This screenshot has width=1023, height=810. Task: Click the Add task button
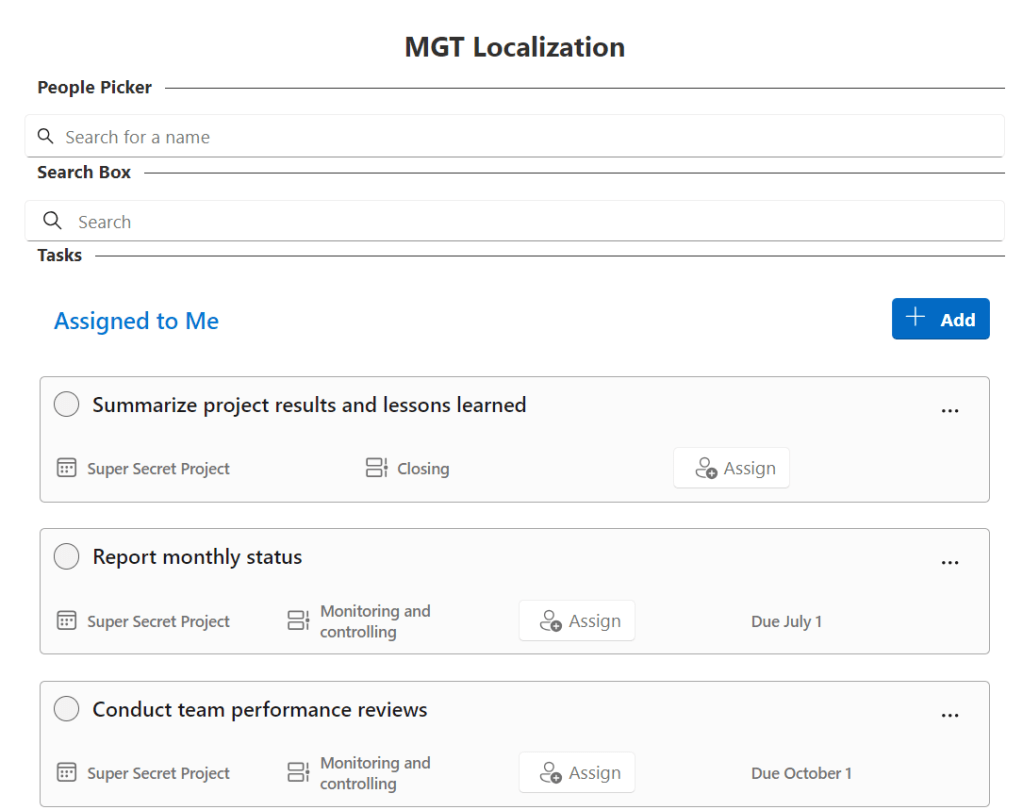coord(940,319)
